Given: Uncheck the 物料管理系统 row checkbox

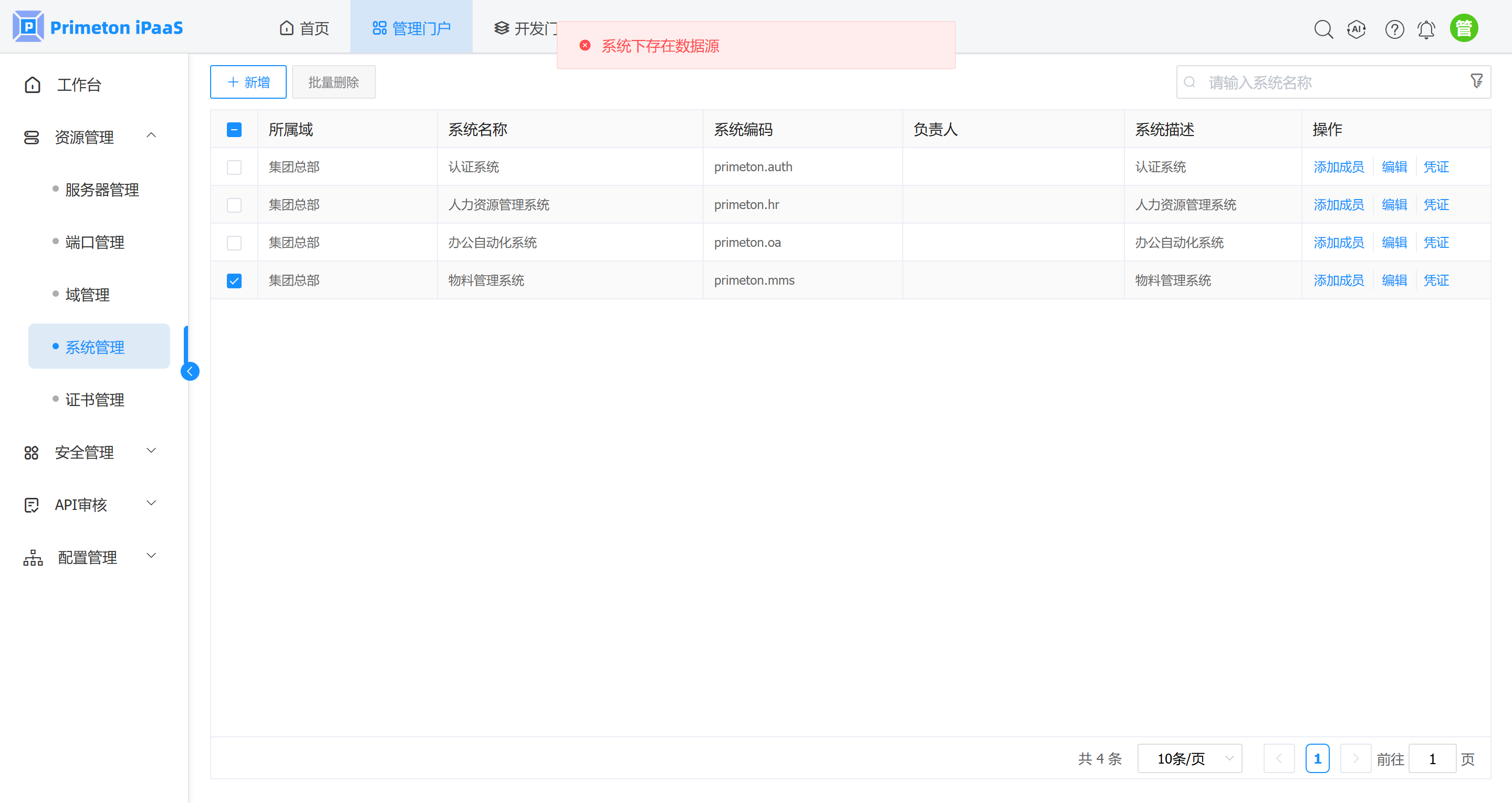Looking at the screenshot, I should coord(234,280).
